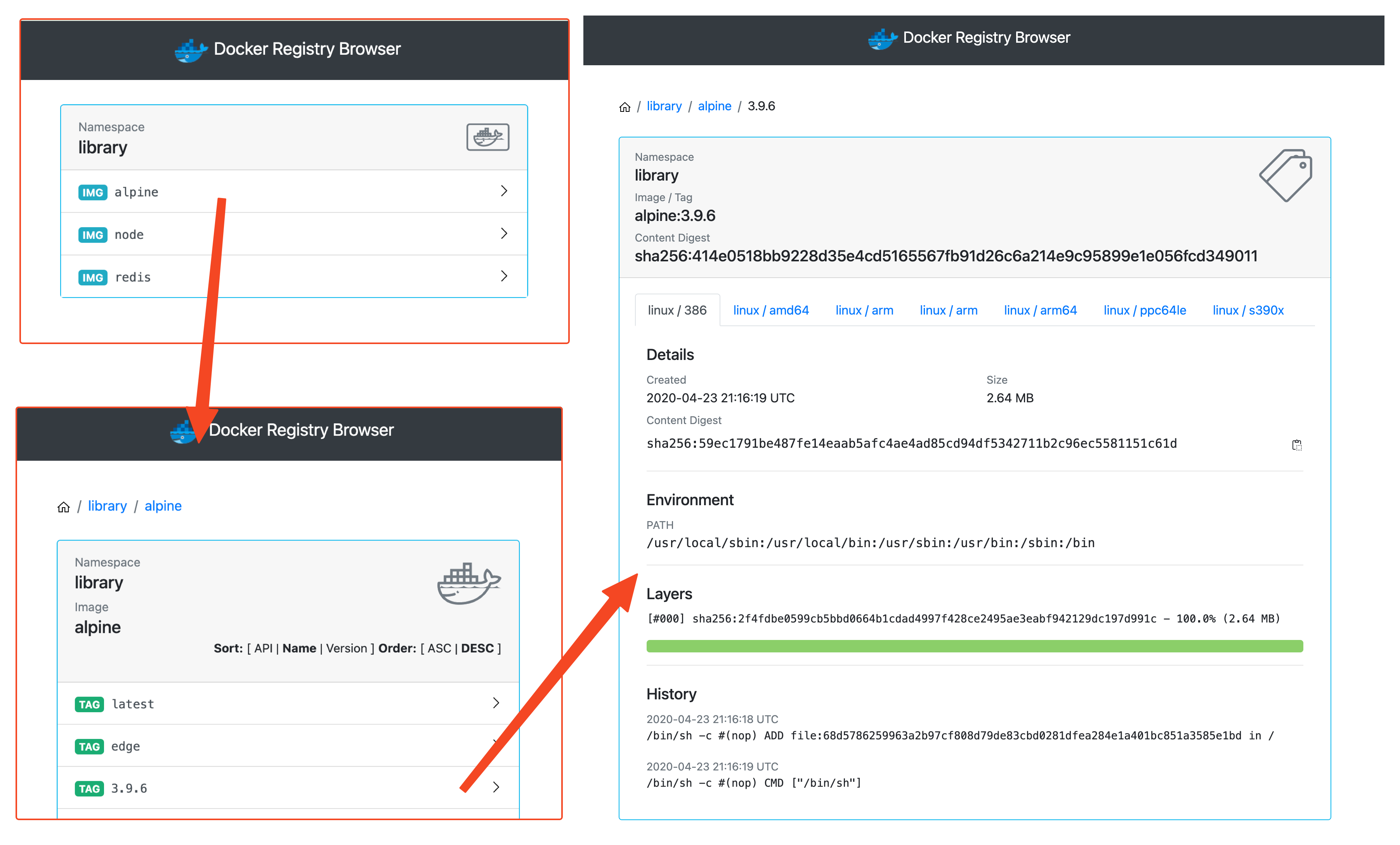Click the alpine:3.9.6 image/tag heading

point(675,216)
